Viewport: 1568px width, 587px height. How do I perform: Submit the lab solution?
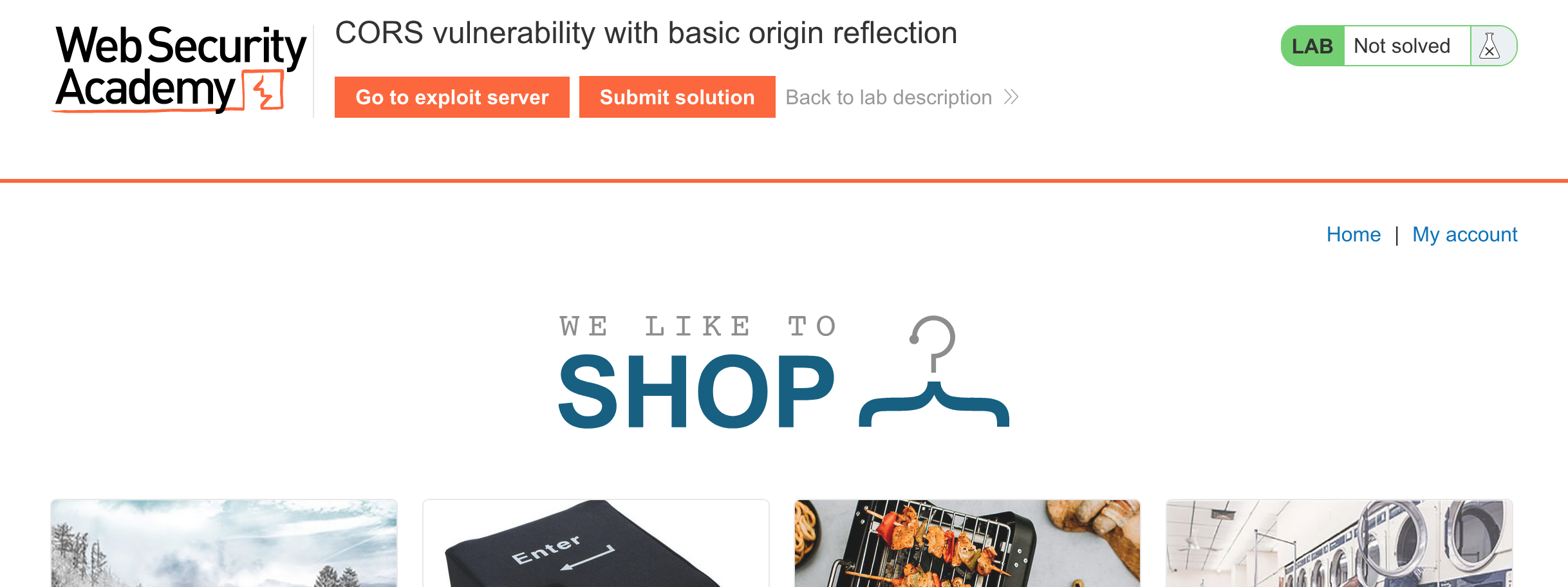[x=677, y=97]
